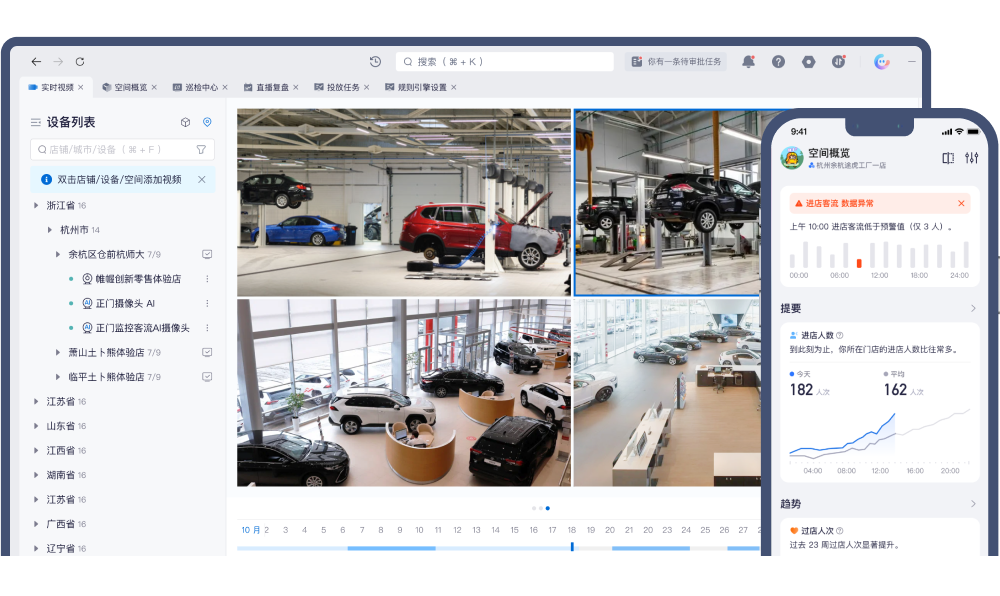Click the 你有一条待审批任务 button
This screenshot has width=1000, height=596.
[676, 62]
